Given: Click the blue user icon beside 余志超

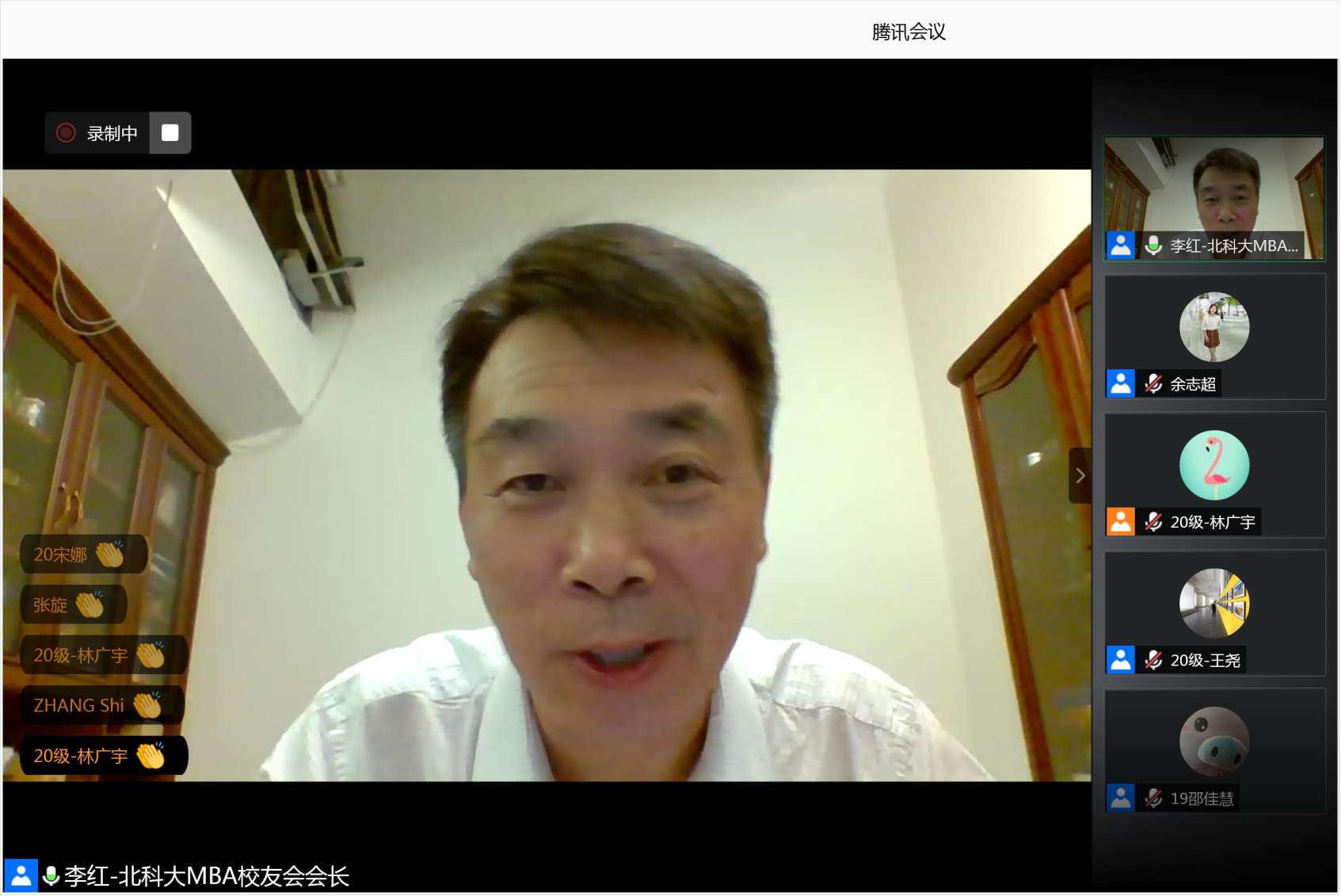Looking at the screenshot, I should point(1121,384).
